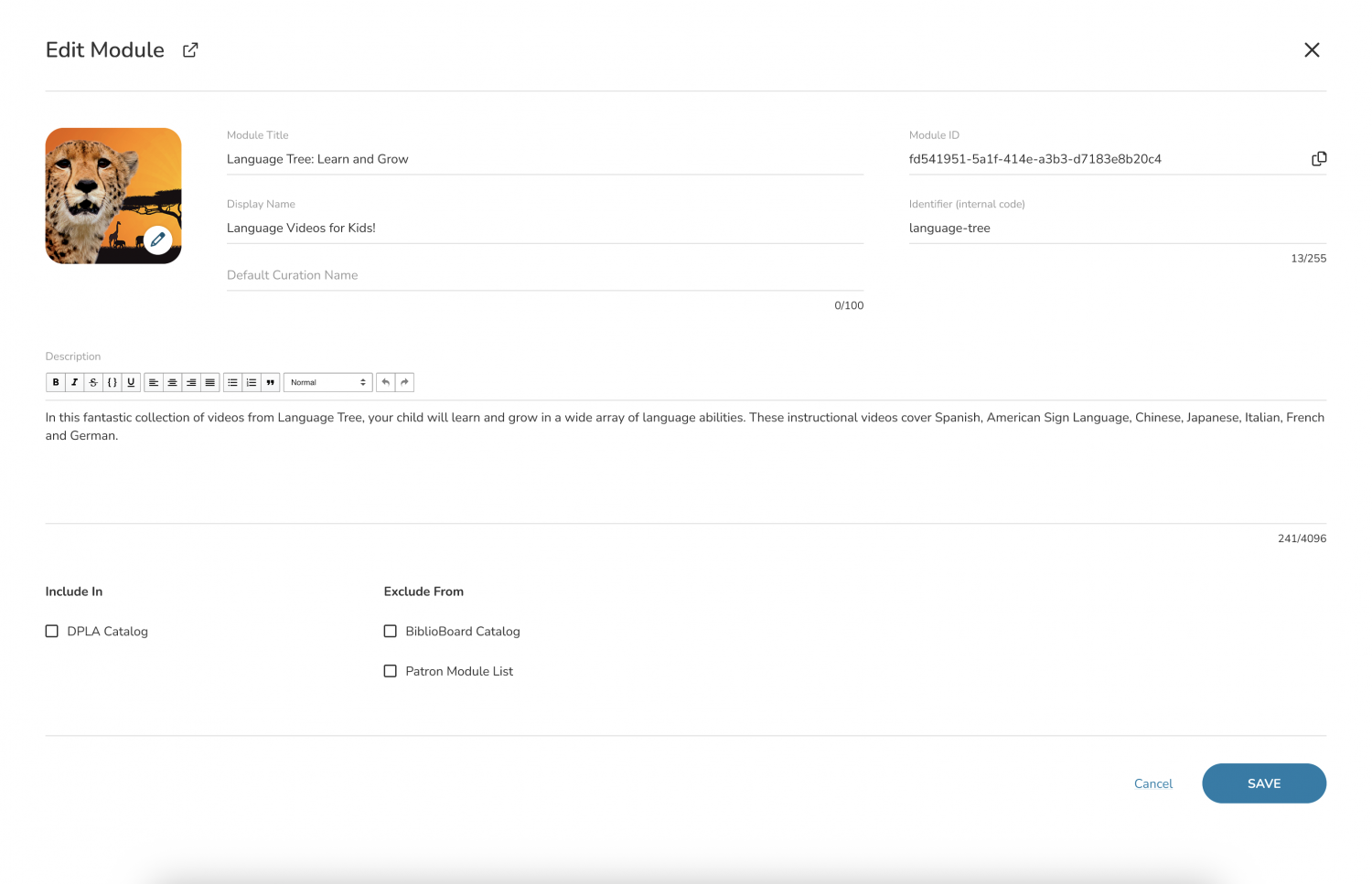
Task: Check the BiblioBoard Catalog exclusion box
Action: [x=391, y=631]
